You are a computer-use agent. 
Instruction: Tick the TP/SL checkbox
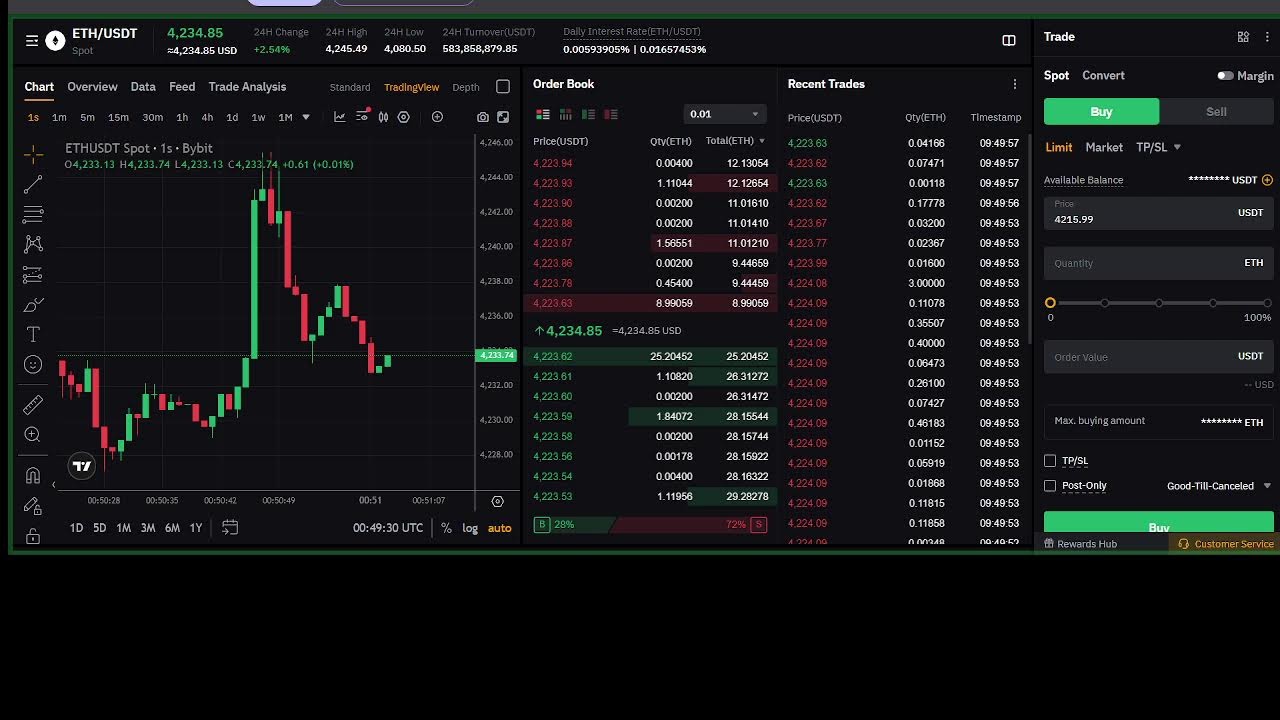1050,461
